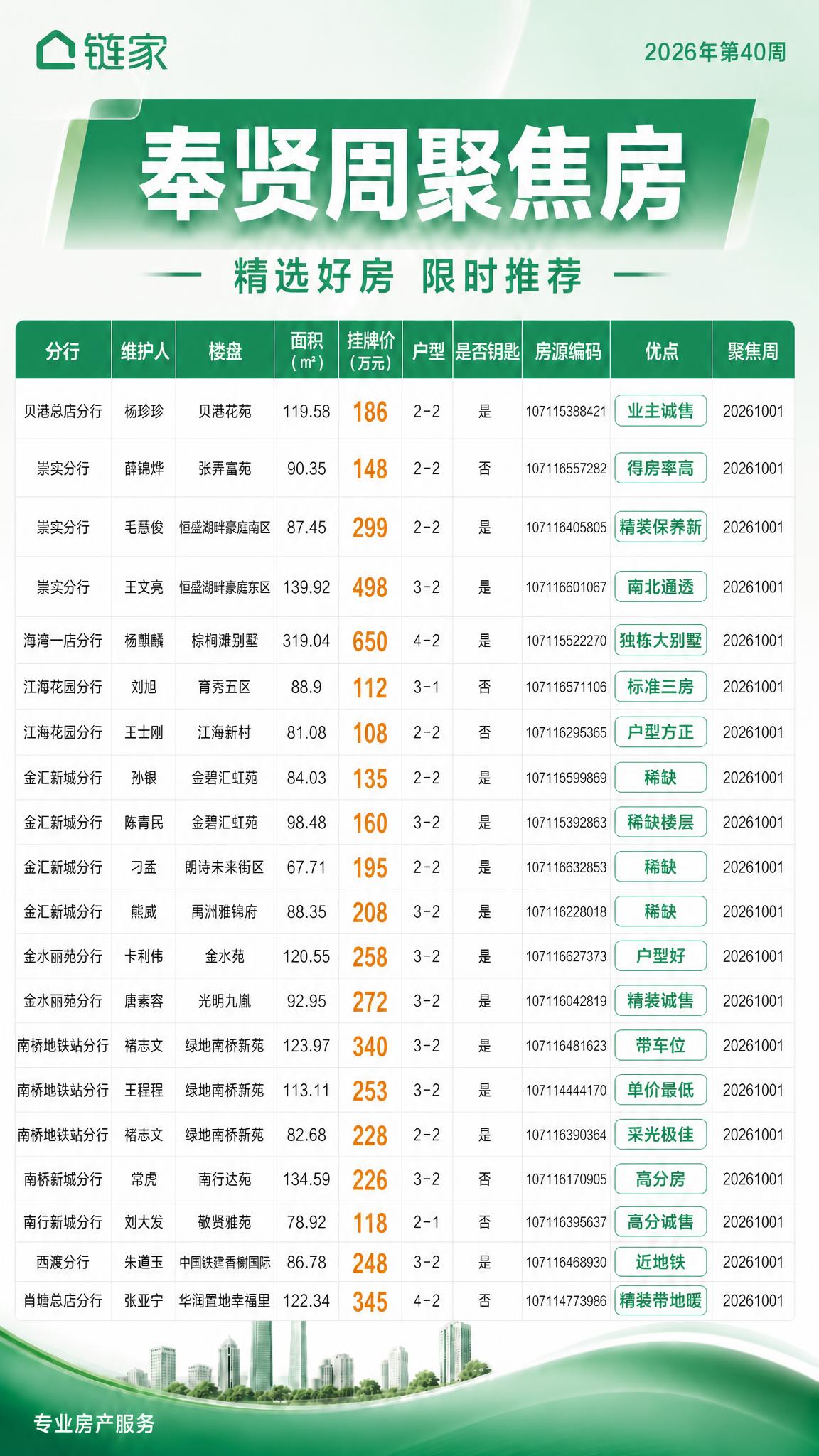Click the 2026年第40周 label

pos(715,52)
